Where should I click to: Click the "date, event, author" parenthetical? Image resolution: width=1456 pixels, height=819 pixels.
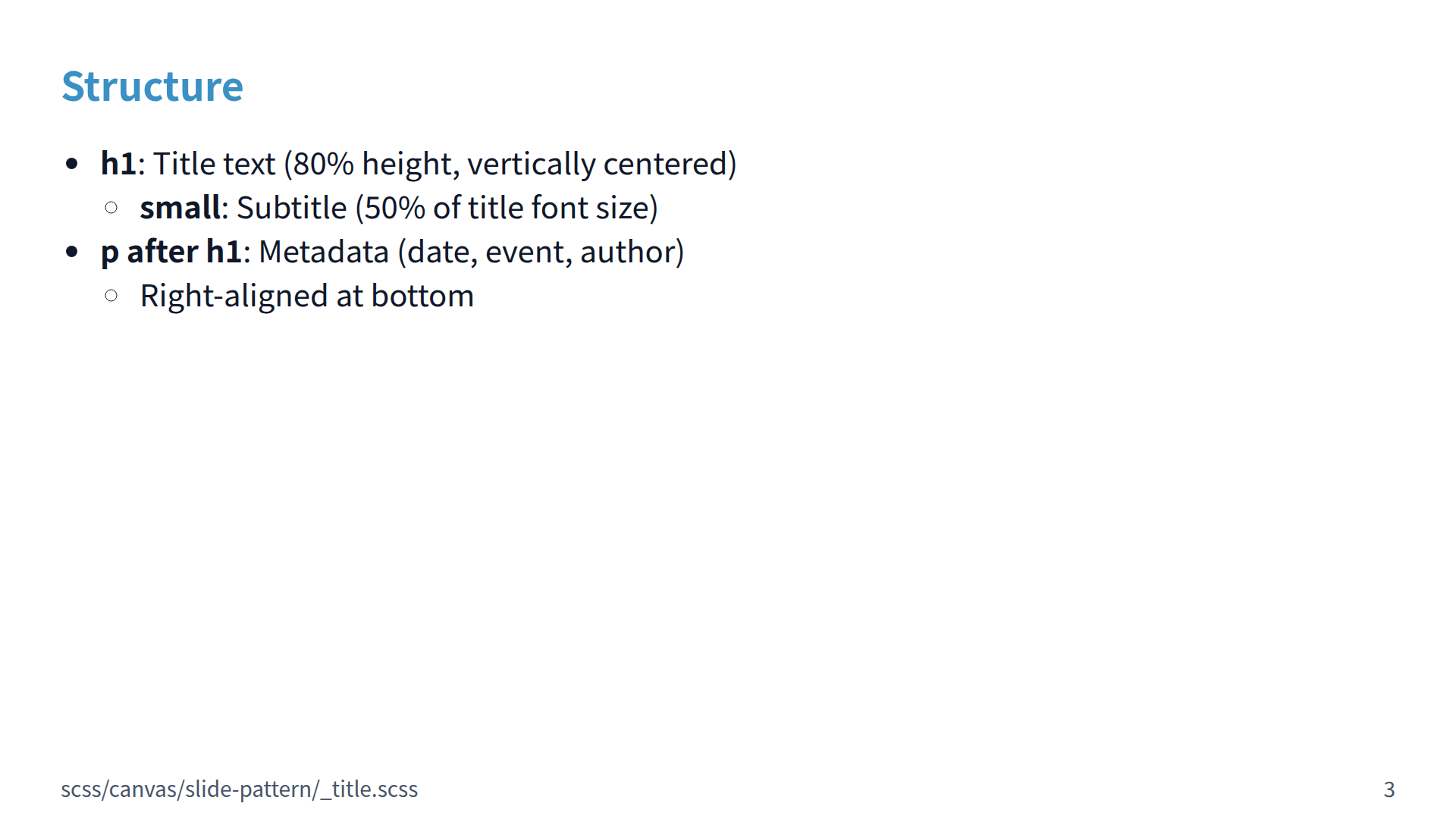pos(541,252)
